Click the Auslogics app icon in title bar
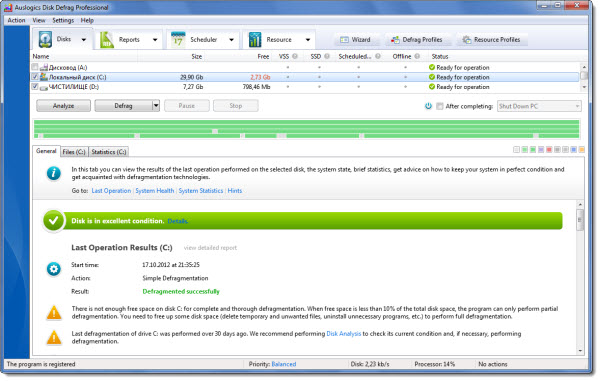Screen dimensions: 600x381 pyautogui.click(x=8, y=7)
